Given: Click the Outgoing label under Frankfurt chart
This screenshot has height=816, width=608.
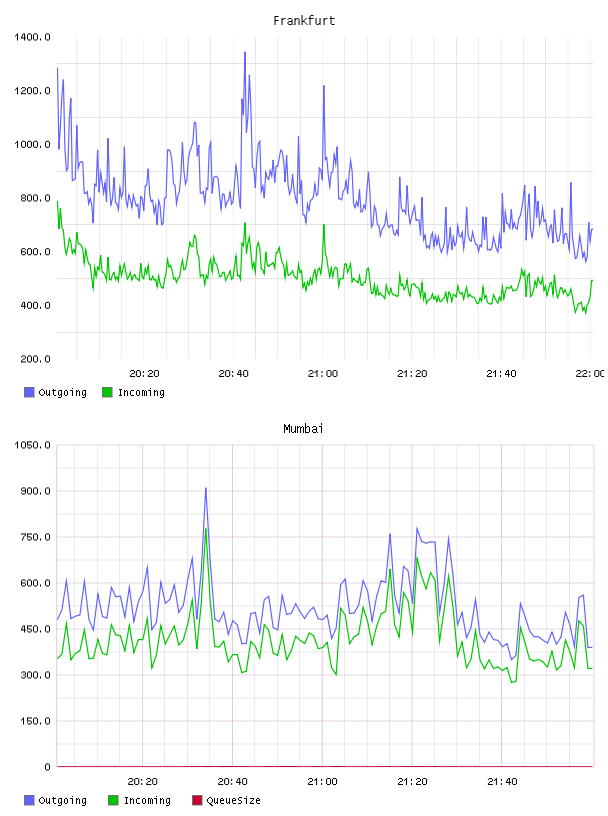Looking at the screenshot, I should pos(62,392).
